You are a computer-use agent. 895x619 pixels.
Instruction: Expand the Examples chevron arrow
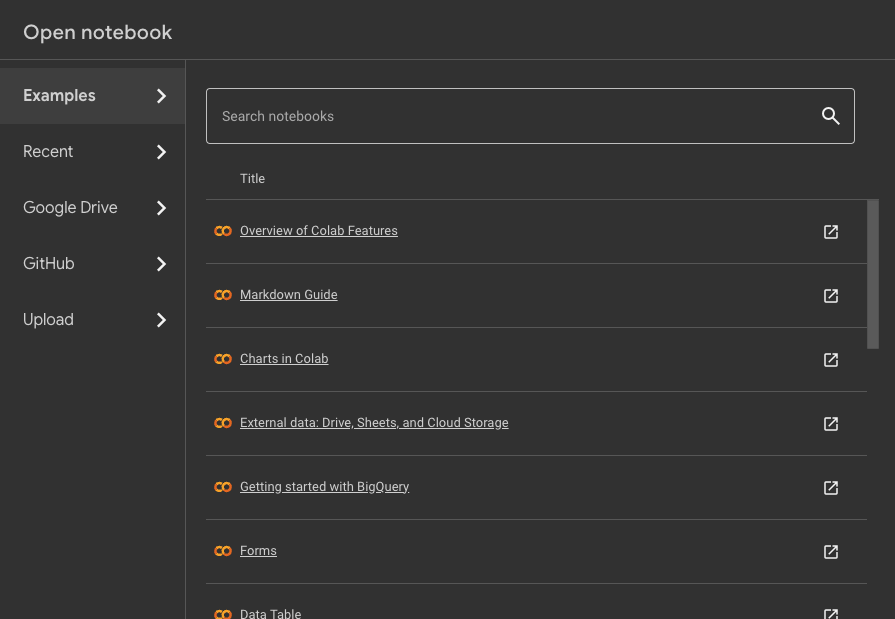click(162, 96)
